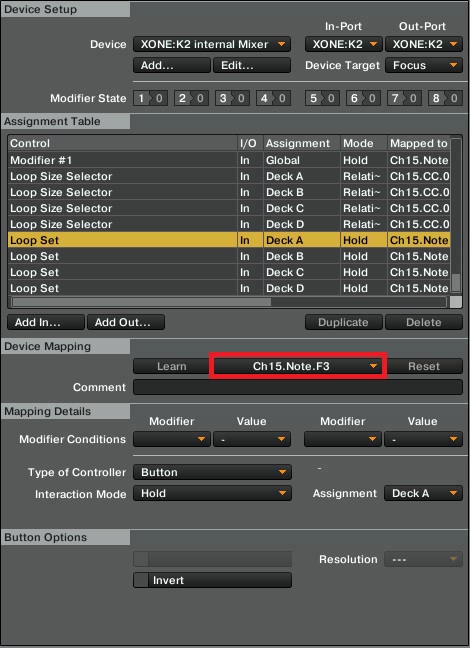This screenshot has width=470, height=648.
Task: Select Modifier State indicator 5
Action: [x=322, y=98]
